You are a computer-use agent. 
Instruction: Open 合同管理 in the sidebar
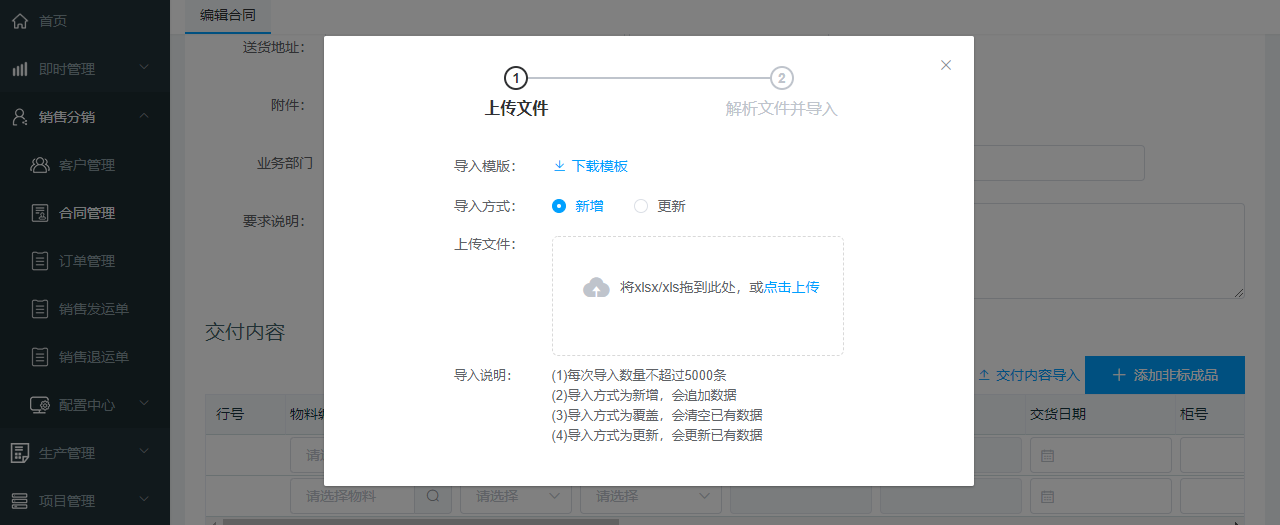pos(85,213)
